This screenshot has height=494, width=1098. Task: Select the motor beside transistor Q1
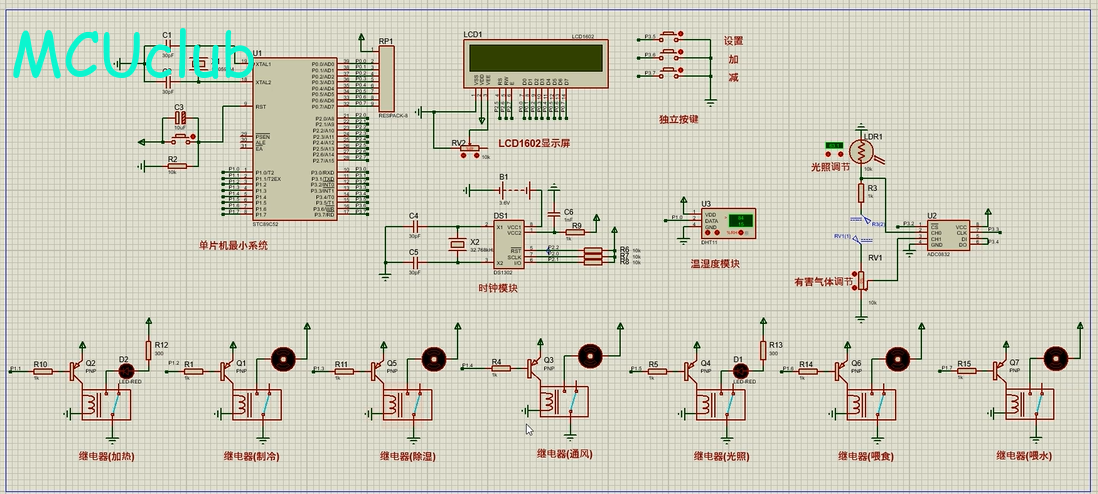click(x=282, y=356)
